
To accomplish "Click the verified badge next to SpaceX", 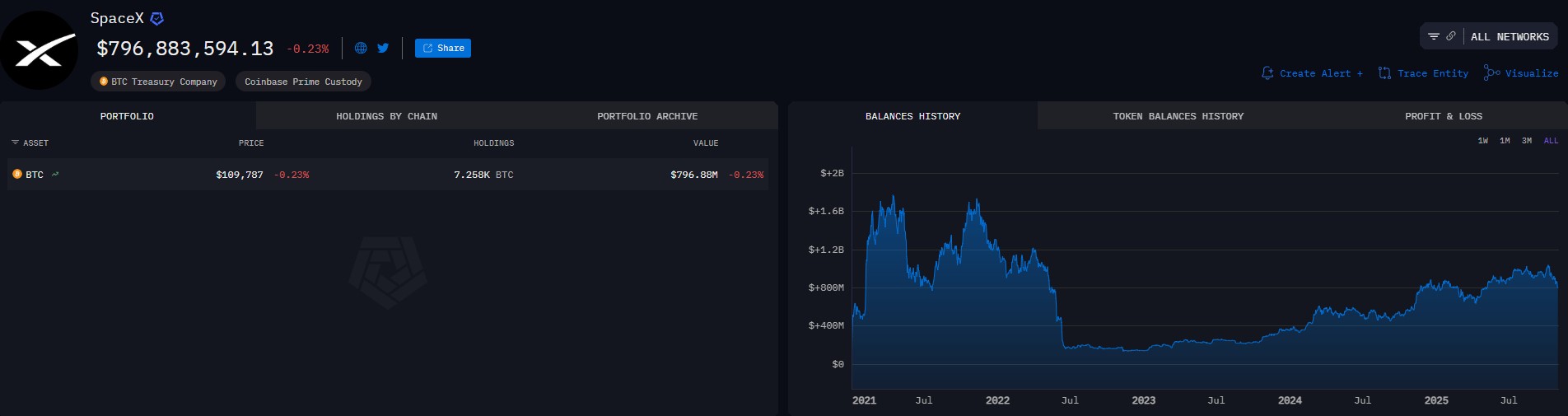I will coord(157,18).
